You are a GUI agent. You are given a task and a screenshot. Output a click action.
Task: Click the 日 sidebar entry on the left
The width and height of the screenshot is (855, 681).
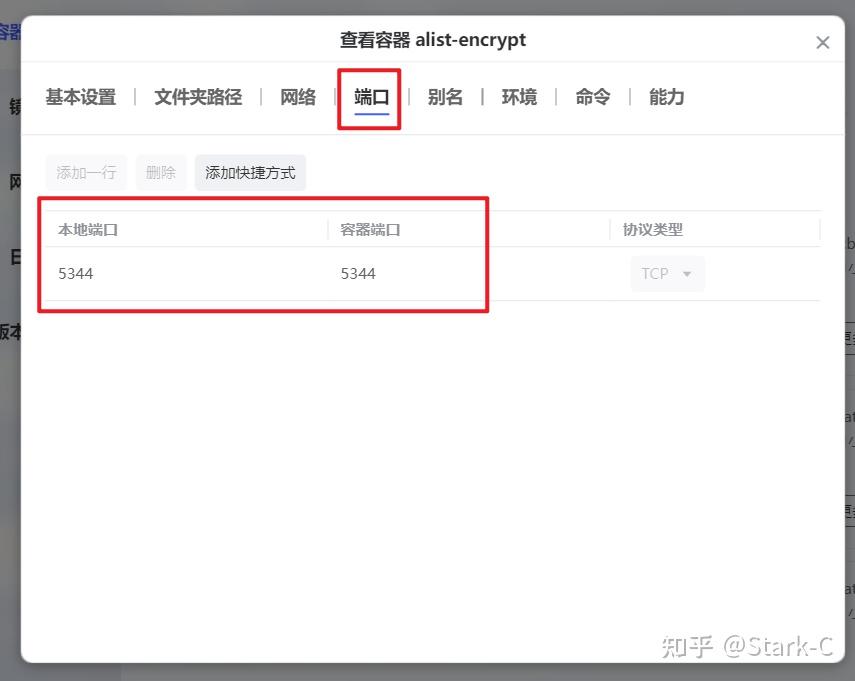pos(11,257)
